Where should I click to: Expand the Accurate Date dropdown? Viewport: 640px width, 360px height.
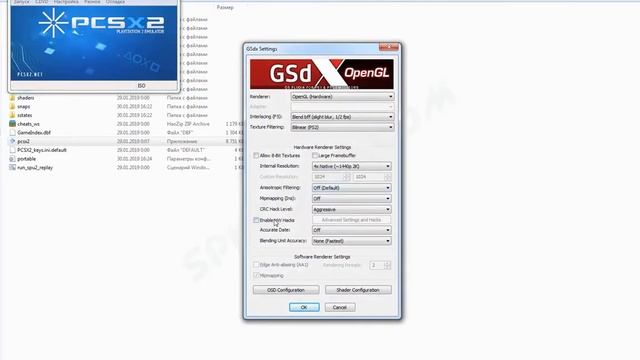click(x=351, y=230)
